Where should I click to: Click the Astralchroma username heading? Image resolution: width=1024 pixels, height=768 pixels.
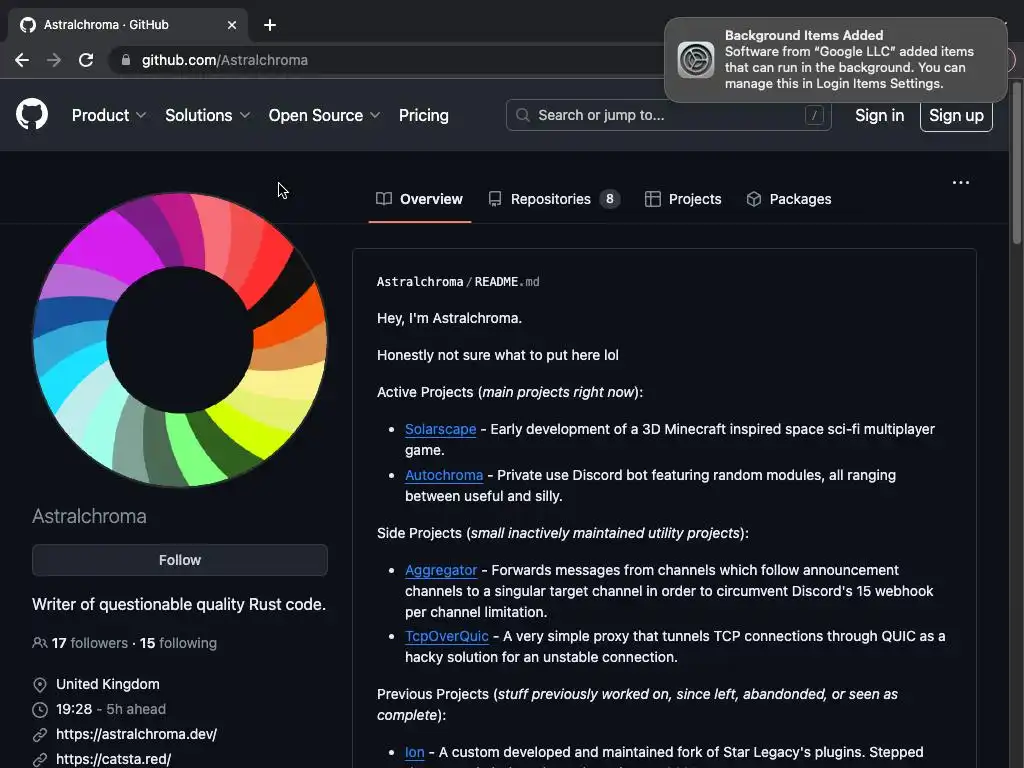click(x=89, y=516)
